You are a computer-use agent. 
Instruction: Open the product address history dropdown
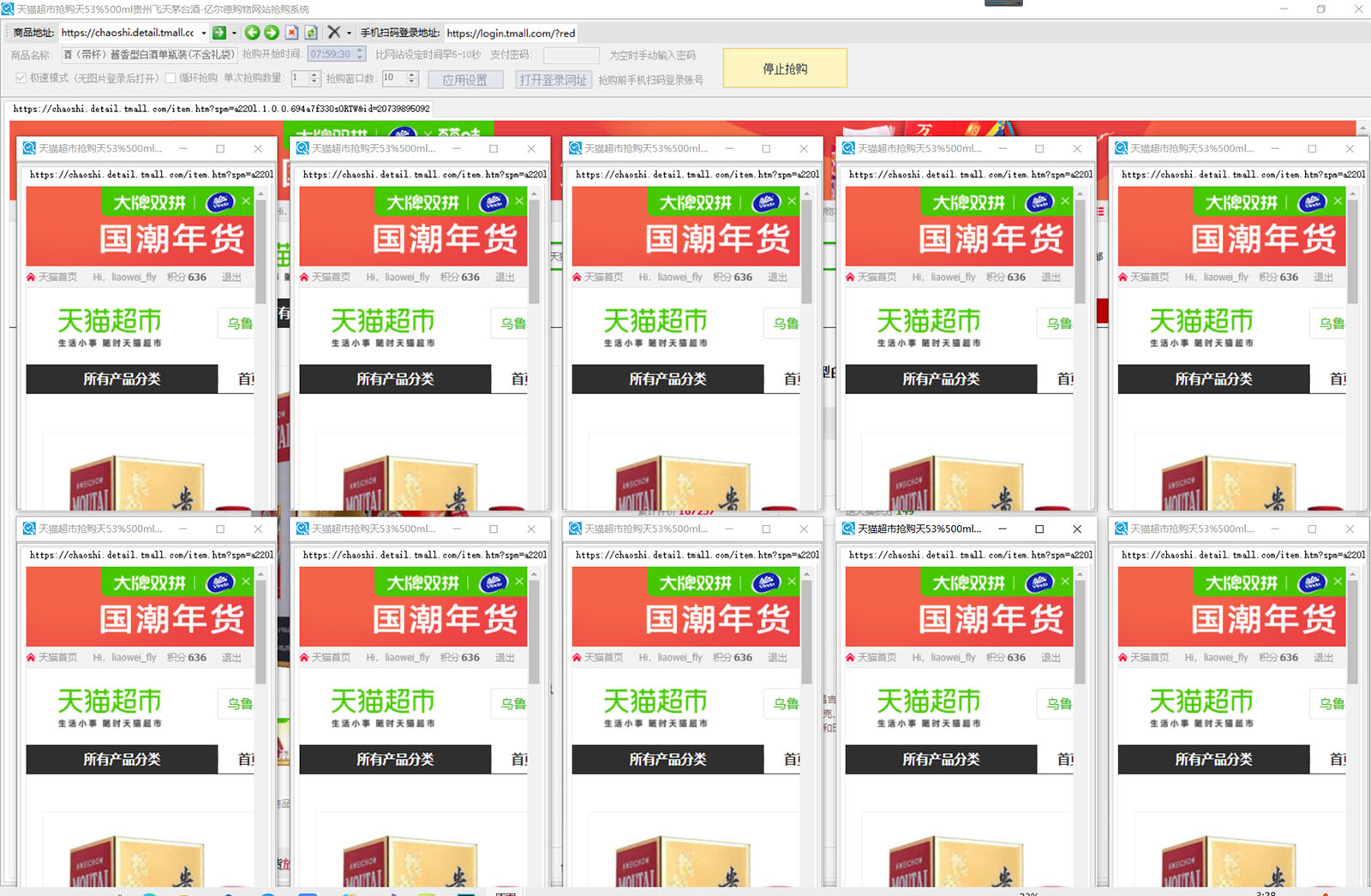(203, 33)
